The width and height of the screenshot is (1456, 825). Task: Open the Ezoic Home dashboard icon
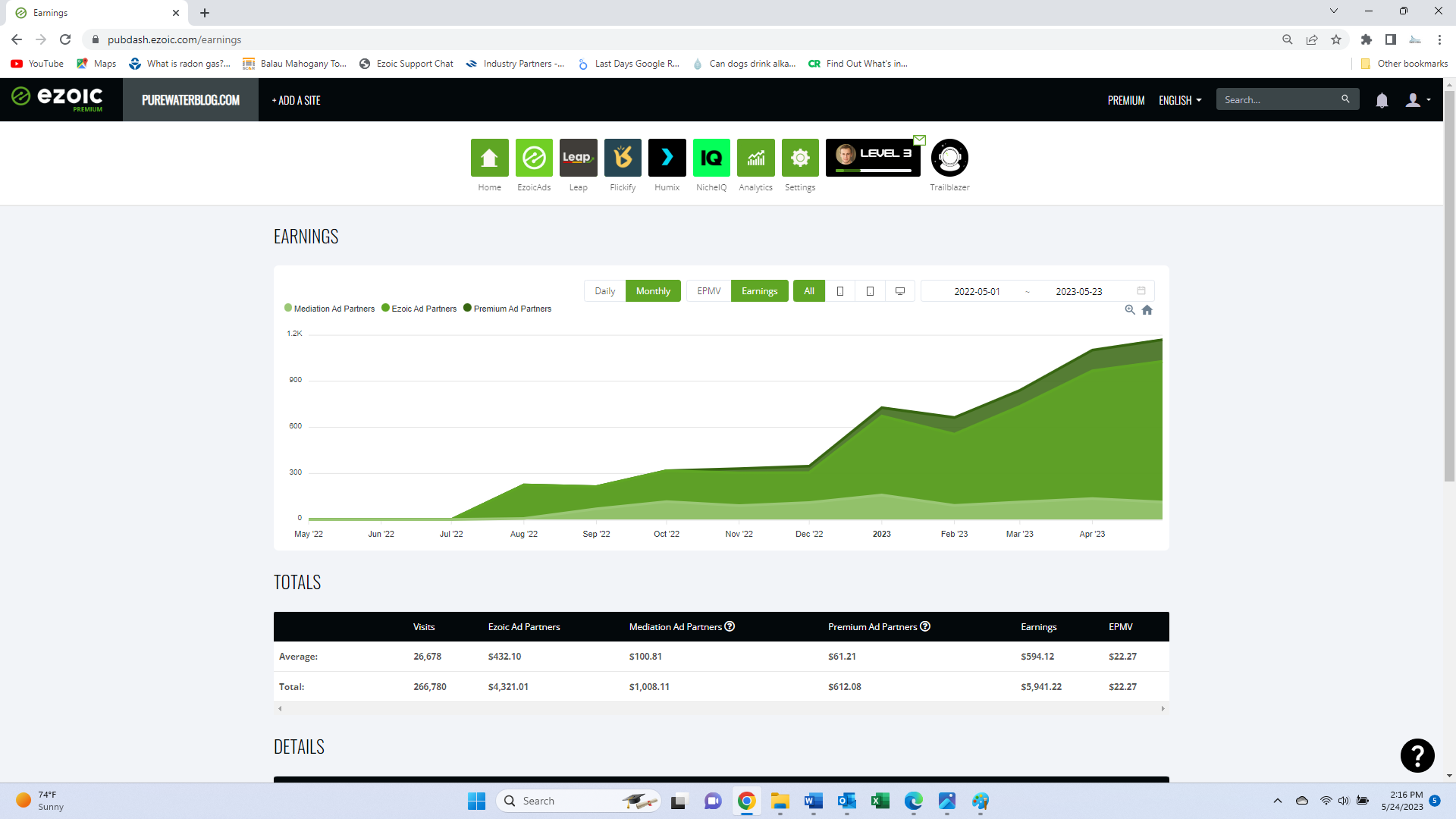tap(489, 158)
